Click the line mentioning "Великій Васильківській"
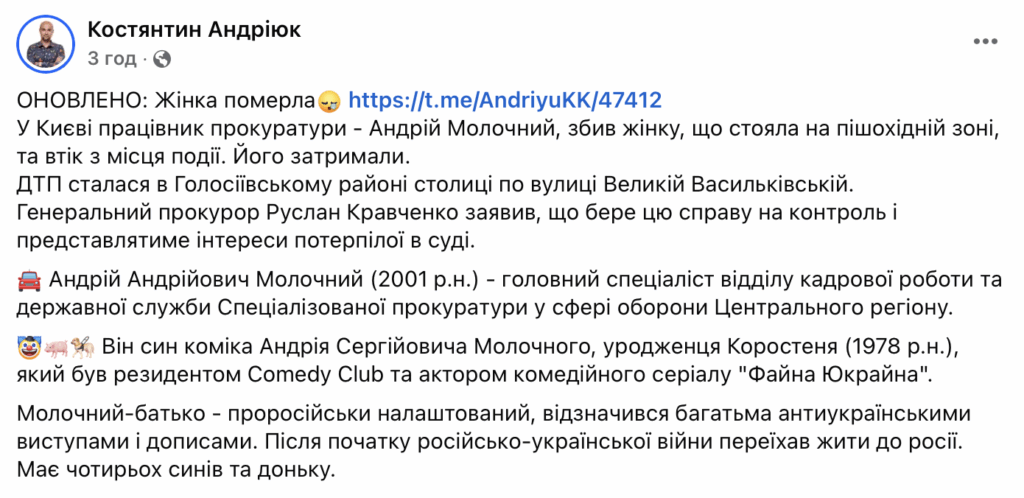The width and height of the screenshot is (1024, 498). tap(435, 185)
